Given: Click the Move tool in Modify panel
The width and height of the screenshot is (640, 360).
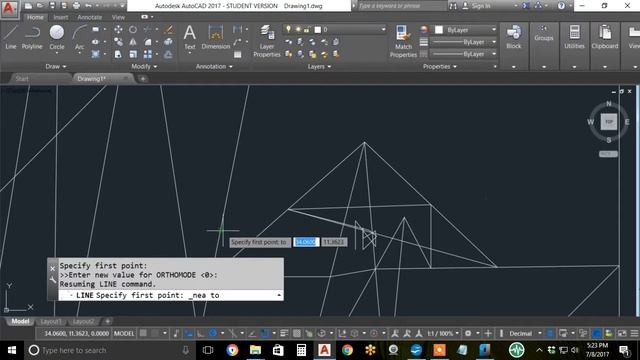Looking at the screenshot, I should point(118,29).
